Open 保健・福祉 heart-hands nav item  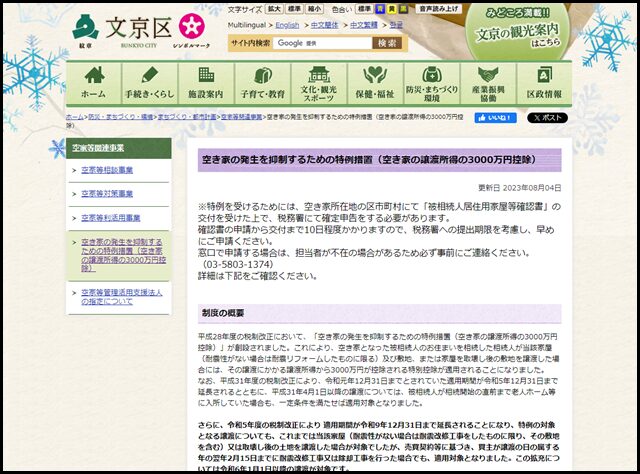(375, 84)
